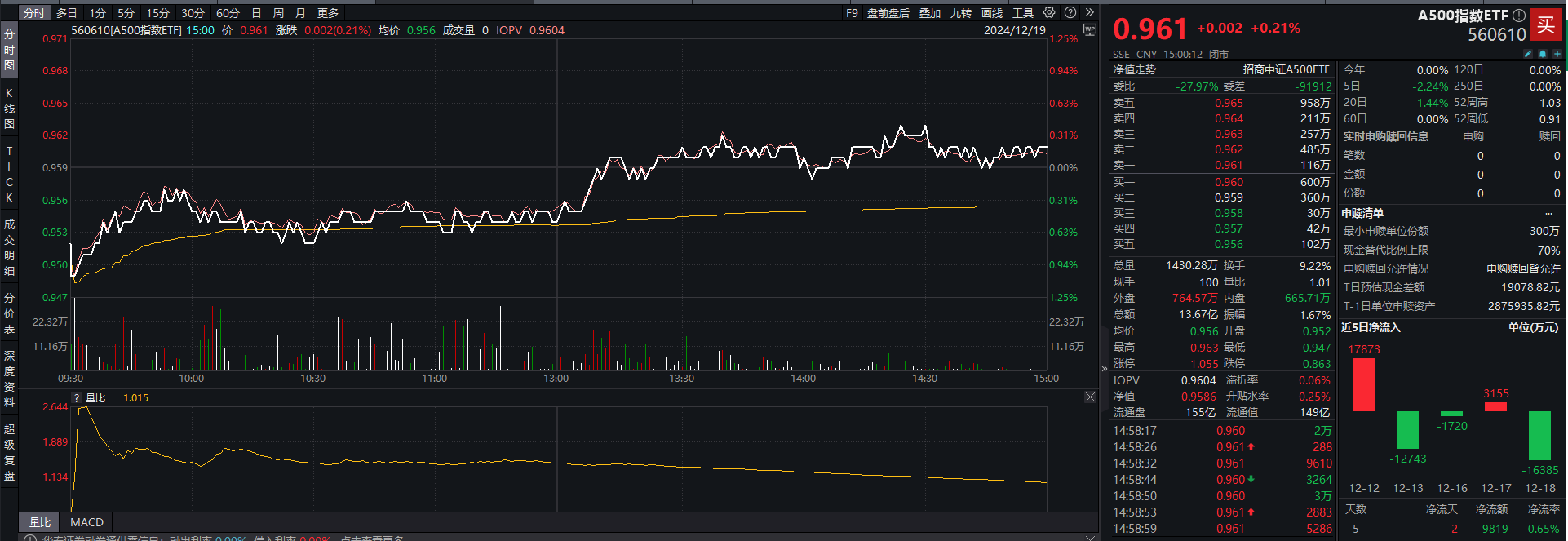
Task: Click the bell alert icon under stock code
Action: click(x=1543, y=54)
